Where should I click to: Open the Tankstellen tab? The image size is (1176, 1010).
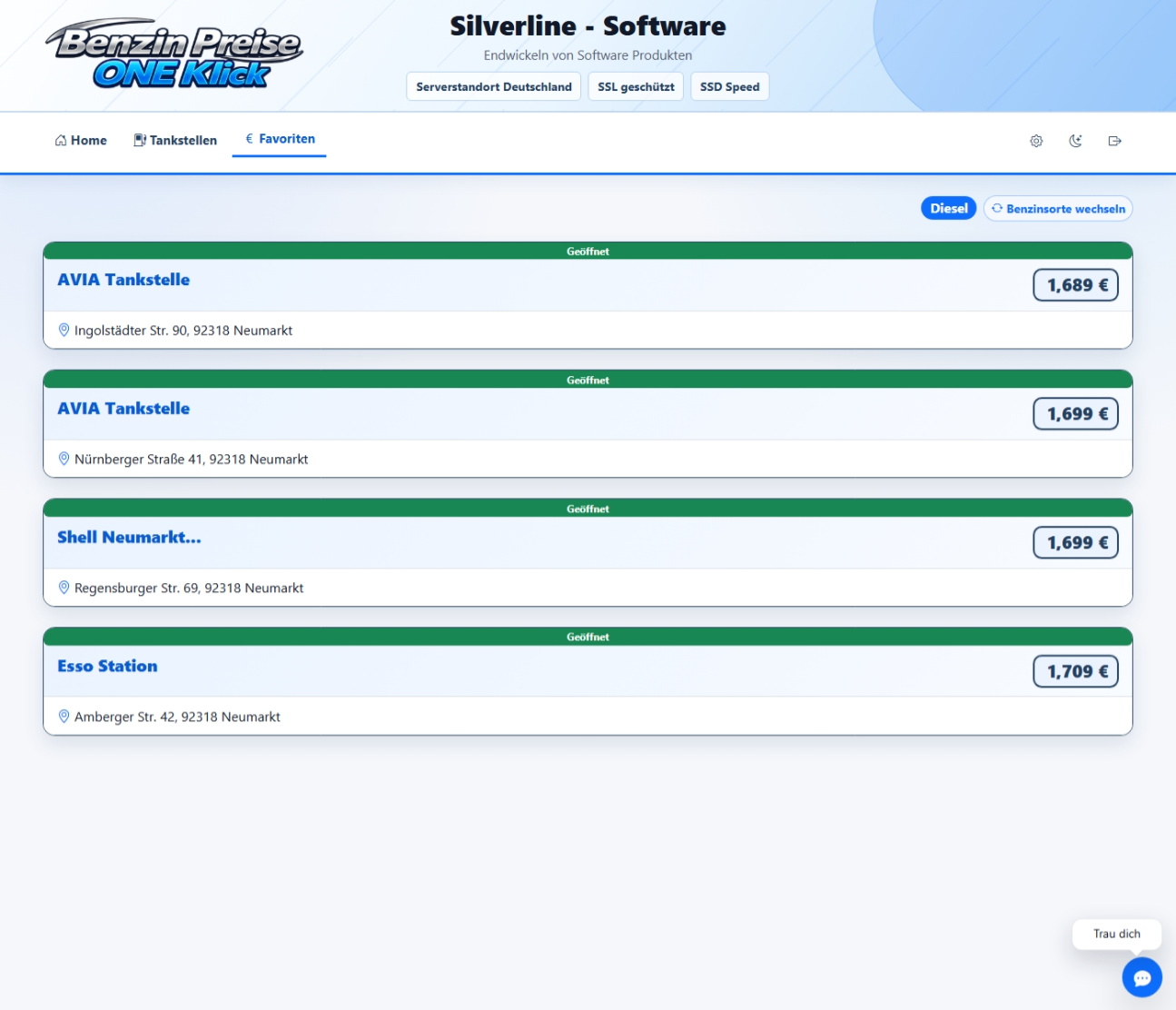(175, 140)
